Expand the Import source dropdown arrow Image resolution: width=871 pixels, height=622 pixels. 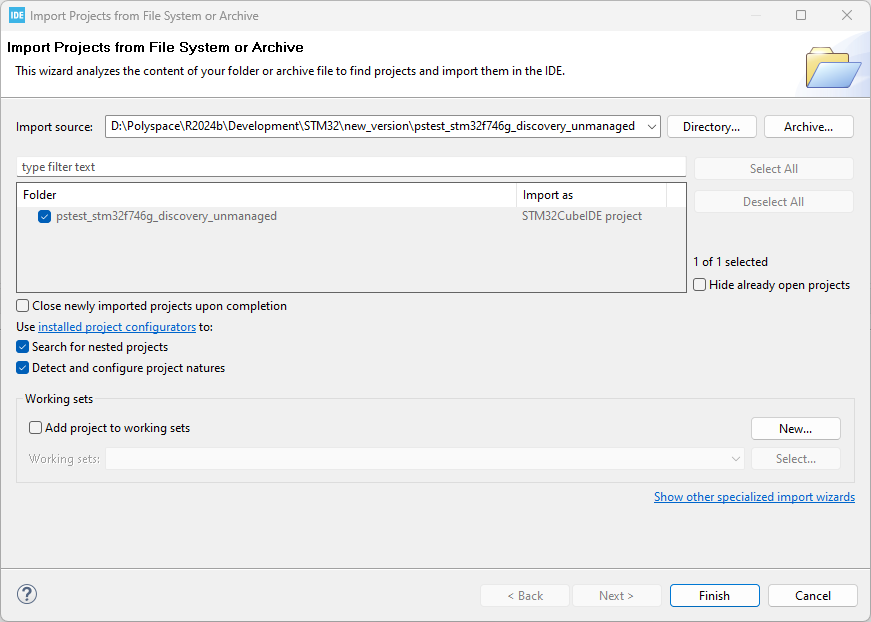[652, 127]
